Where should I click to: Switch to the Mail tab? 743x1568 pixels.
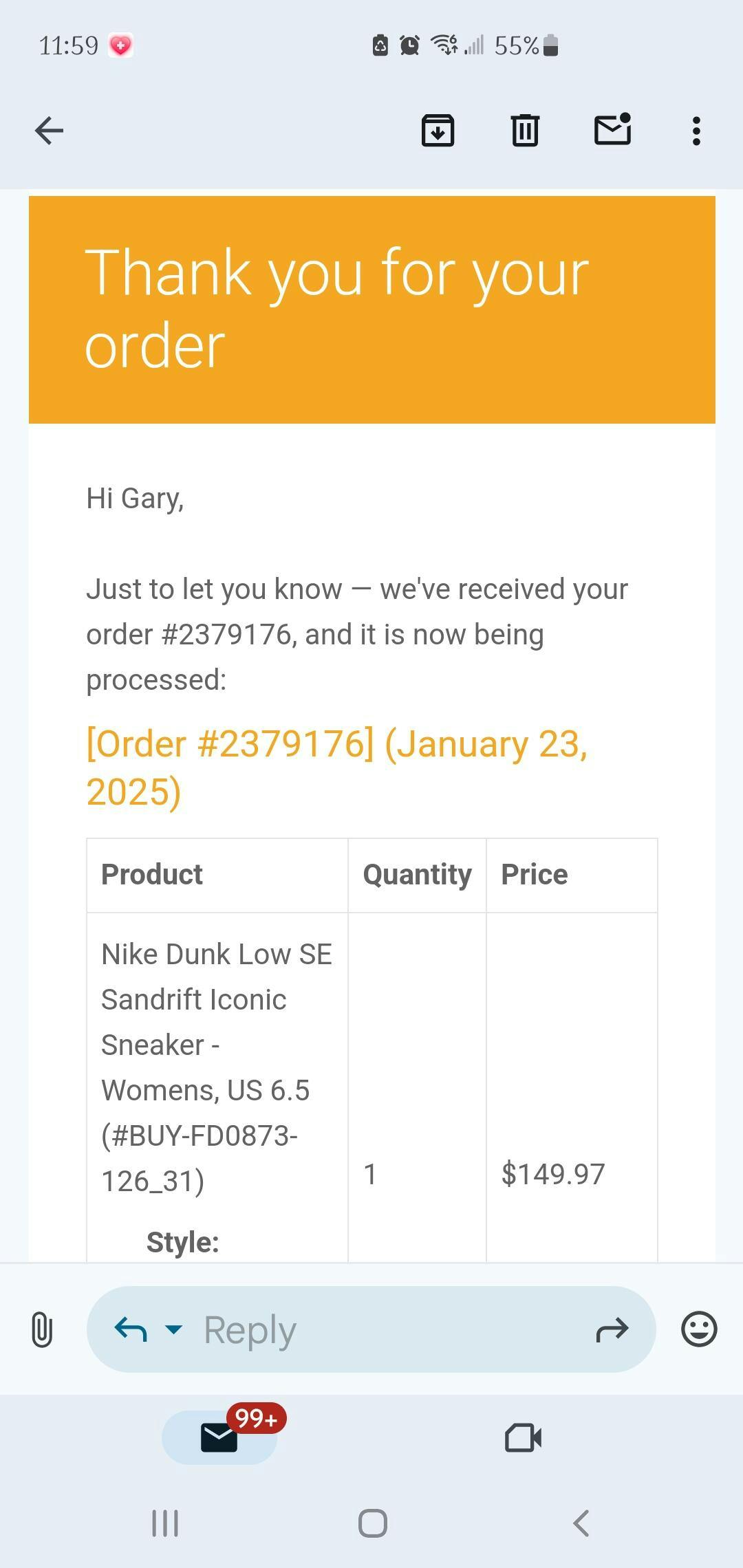click(219, 1437)
